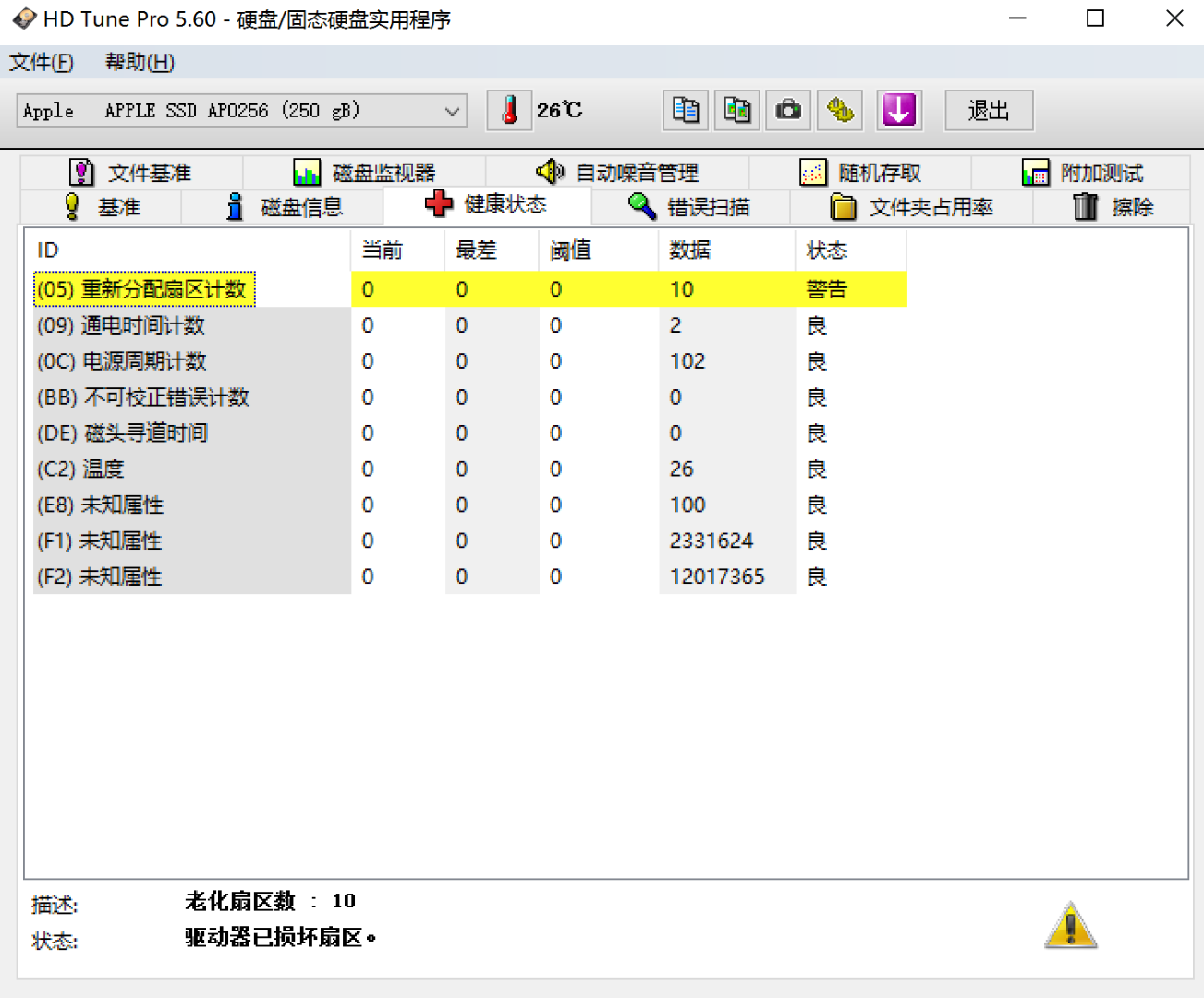Switch to the 磁盘信息 tab
1204x998 pixels.
(x=284, y=207)
